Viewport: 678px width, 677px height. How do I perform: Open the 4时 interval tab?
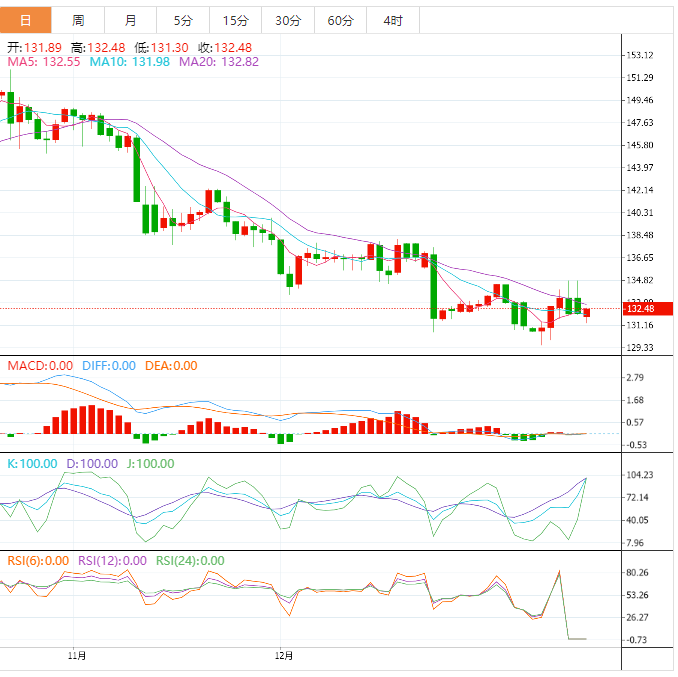pyautogui.click(x=393, y=20)
